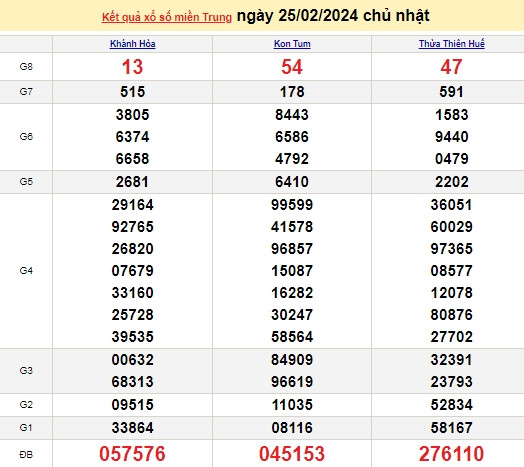Select G6 number 9440
The image size is (524, 467).
[451, 137]
